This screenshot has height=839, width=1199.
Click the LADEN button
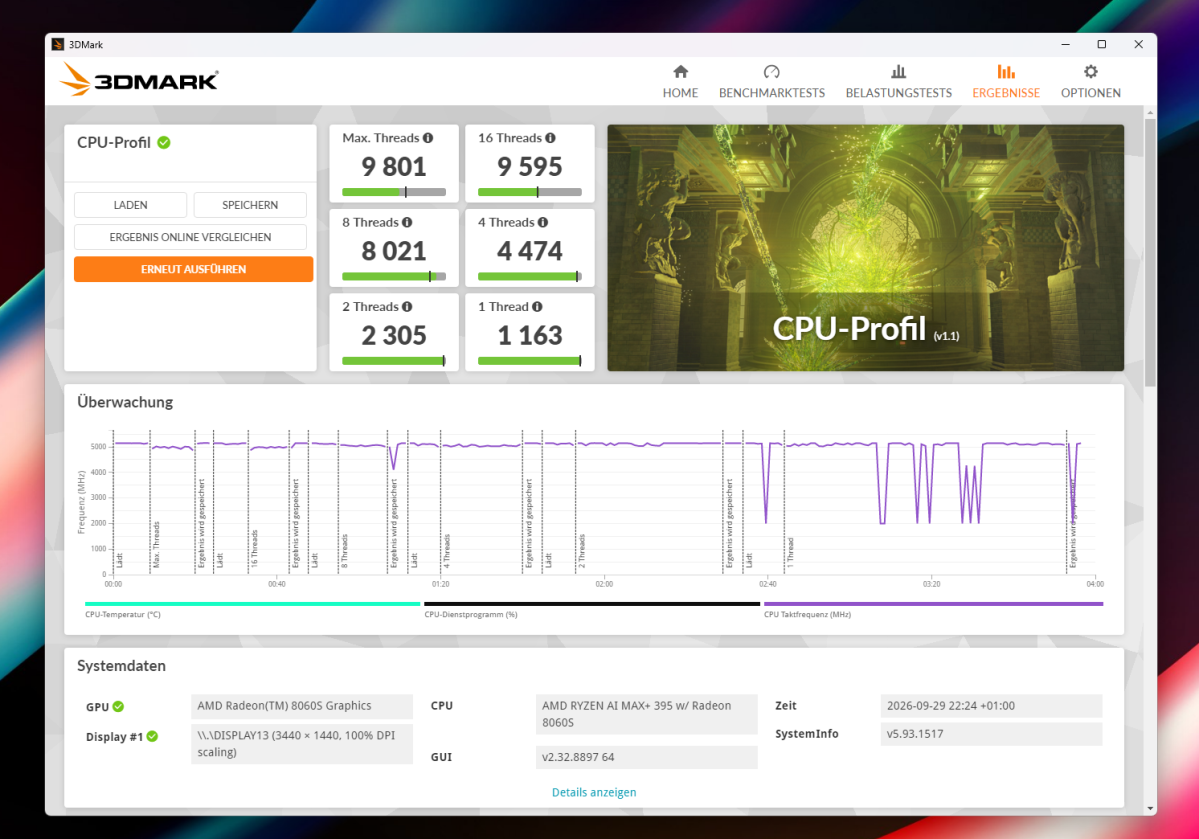pos(130,205)
